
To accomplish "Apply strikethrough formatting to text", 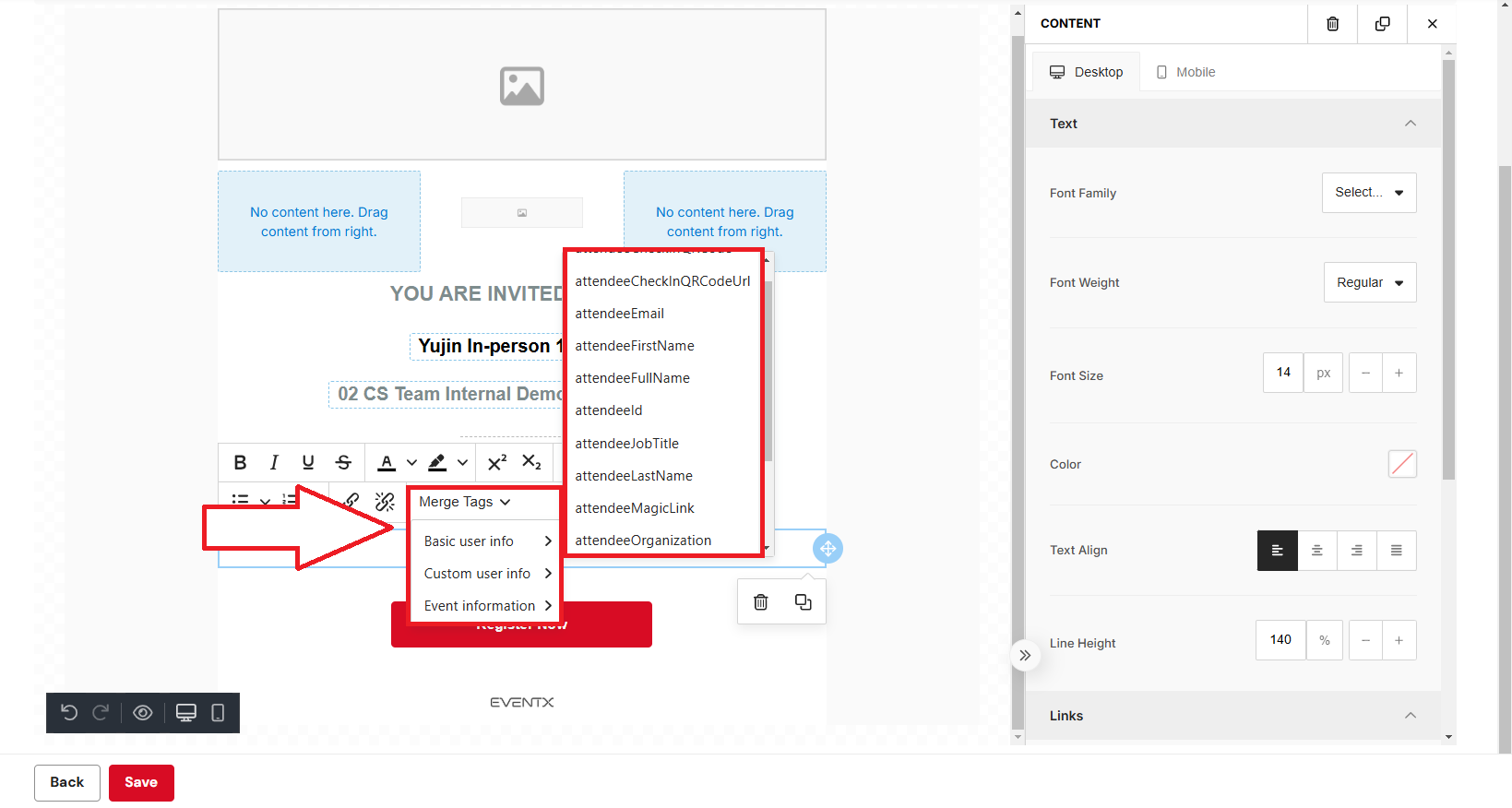I will click(x=343, y=463).
